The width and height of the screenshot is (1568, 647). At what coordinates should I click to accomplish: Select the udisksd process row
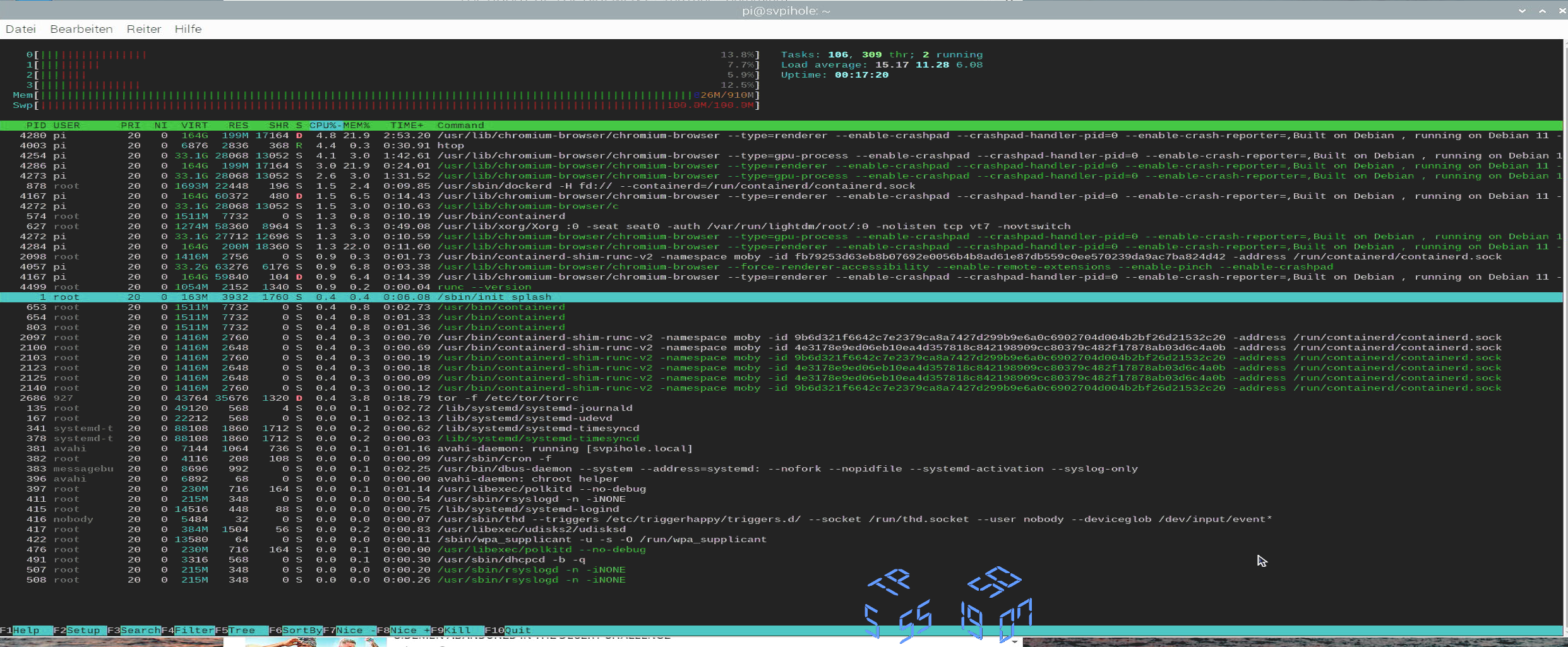(781, 529)
